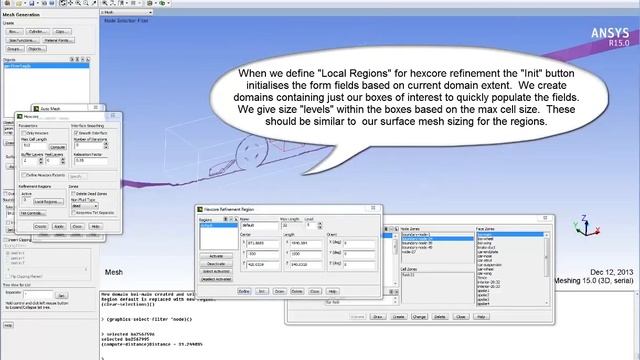Click the save (floppy disk) toolbar icon
Viewport: 640px width, 360px height.
click(31, 3)
